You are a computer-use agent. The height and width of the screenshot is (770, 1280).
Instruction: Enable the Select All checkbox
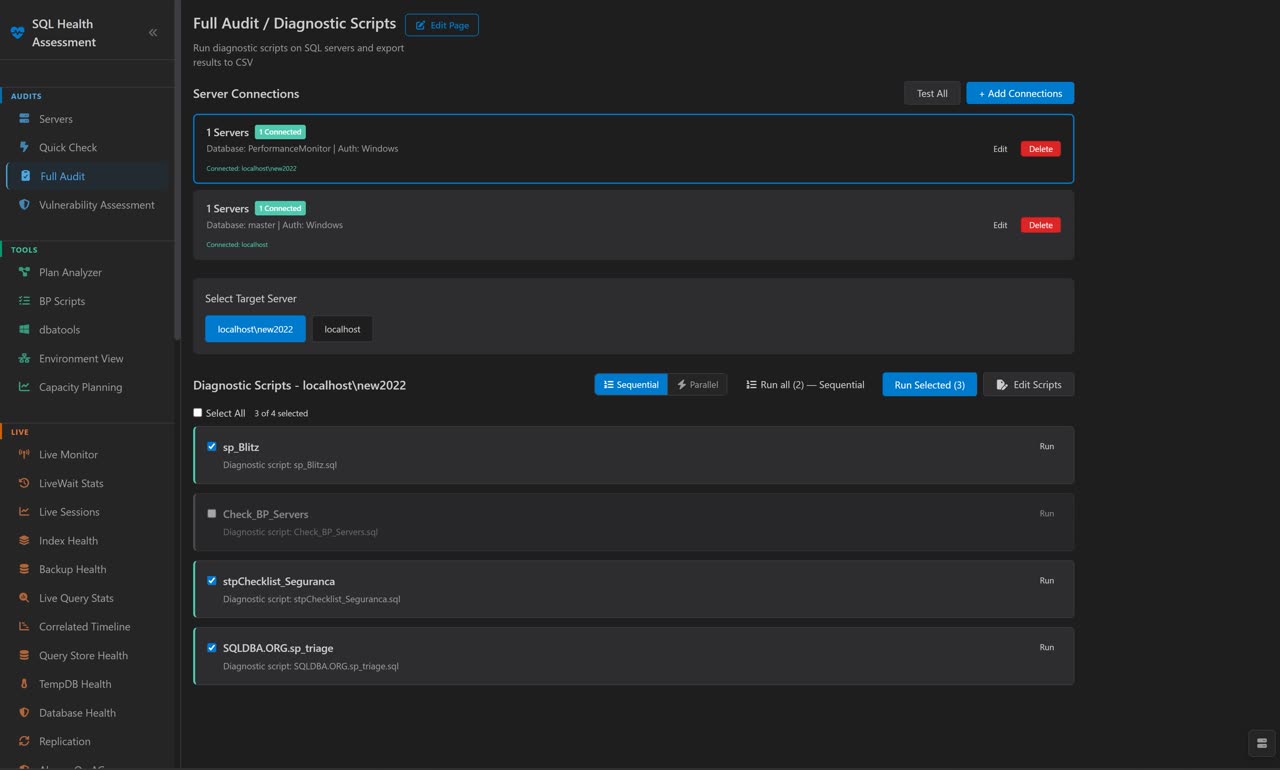(197, 412)
